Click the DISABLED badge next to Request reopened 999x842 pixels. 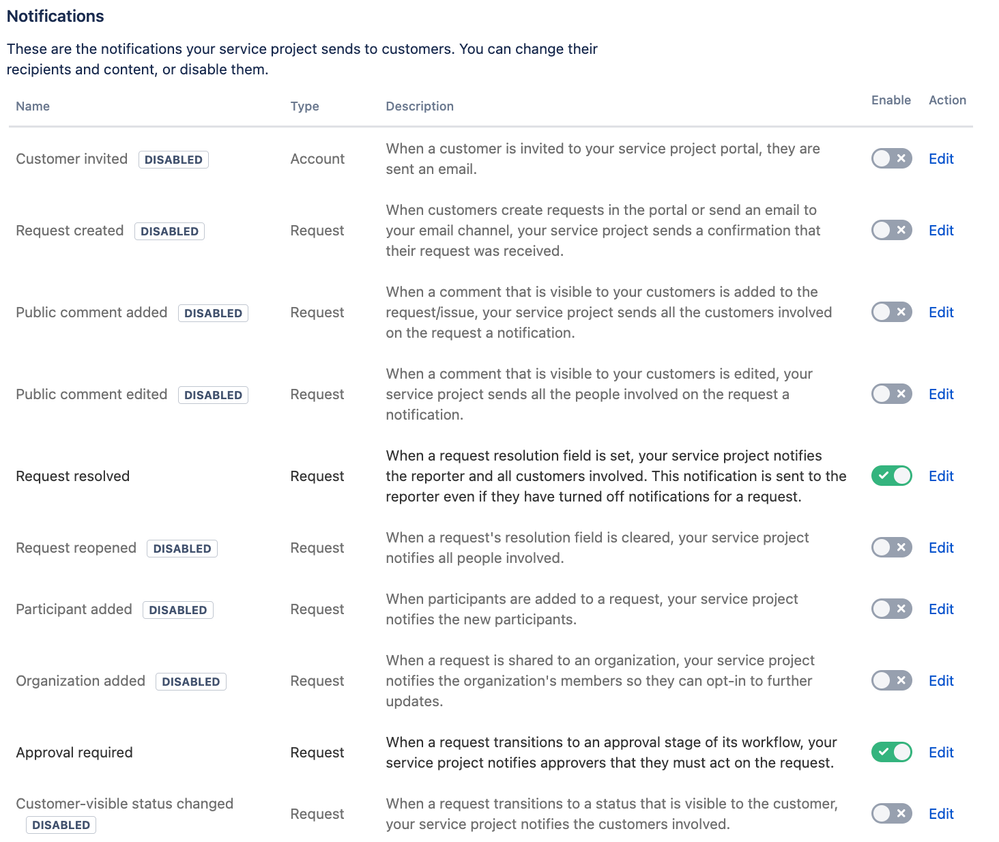[182, 548]
